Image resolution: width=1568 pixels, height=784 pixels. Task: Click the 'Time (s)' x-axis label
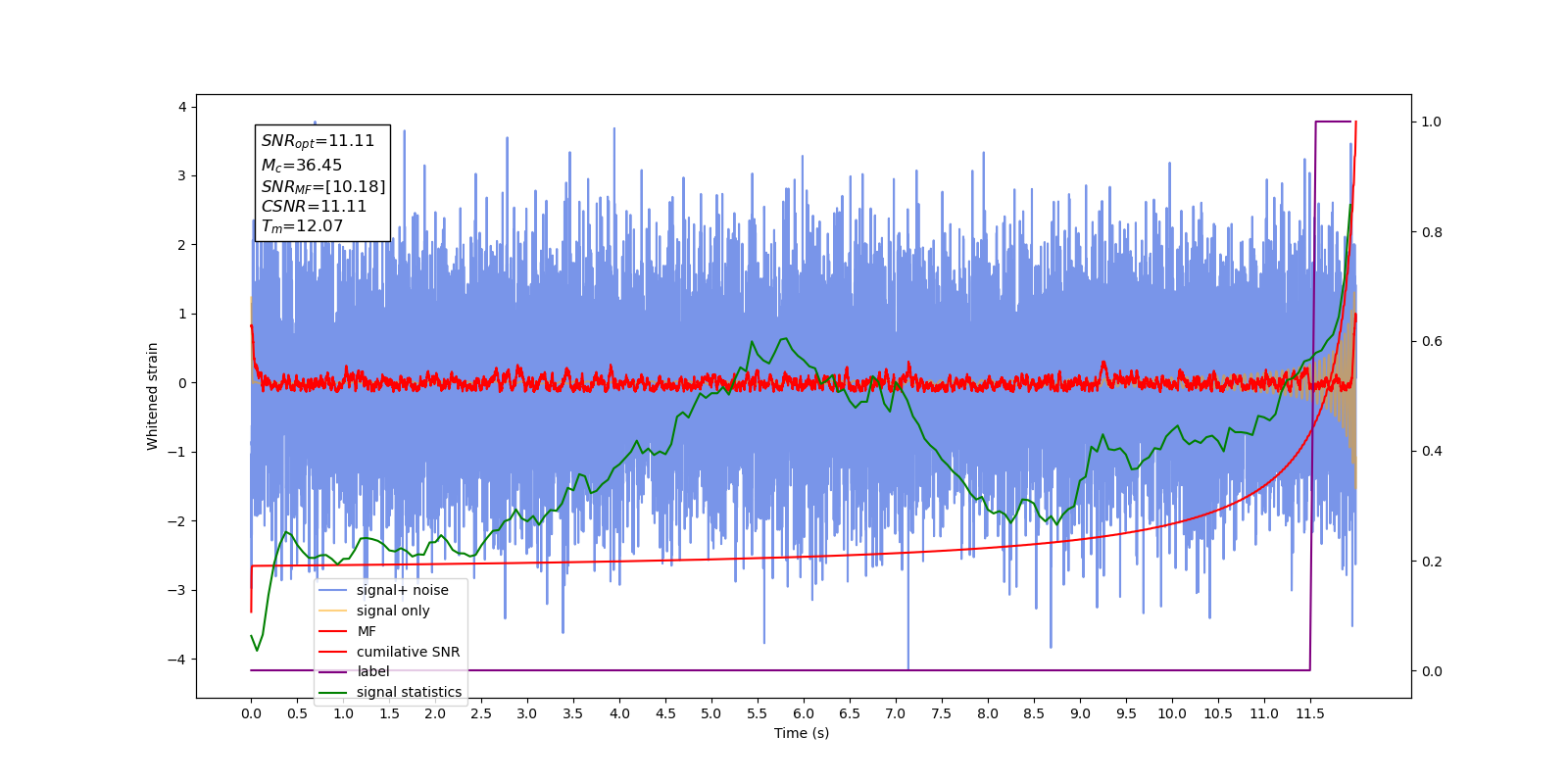(802, 733)
